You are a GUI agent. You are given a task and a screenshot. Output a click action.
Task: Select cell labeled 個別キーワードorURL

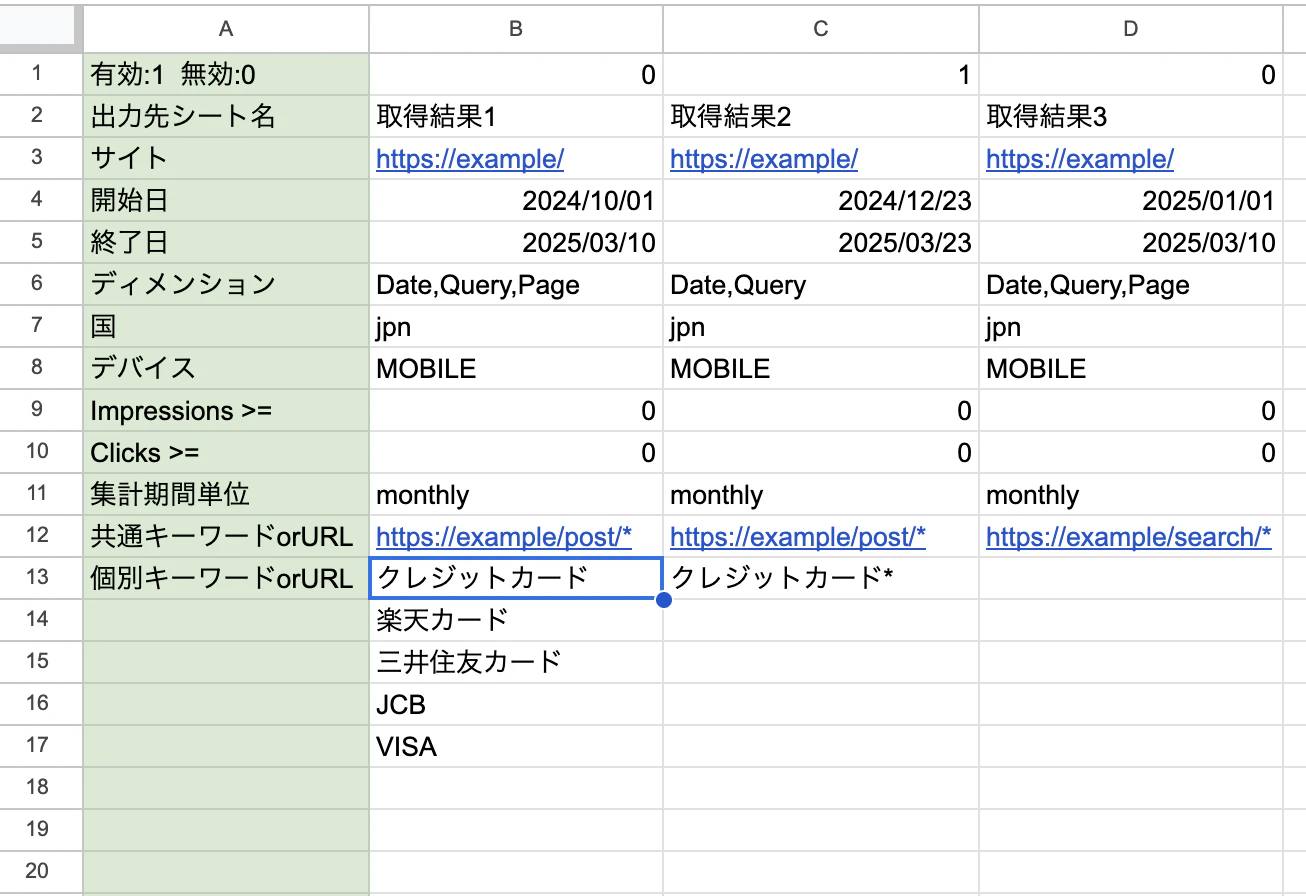pyautogui.click(x=226, y=578)
